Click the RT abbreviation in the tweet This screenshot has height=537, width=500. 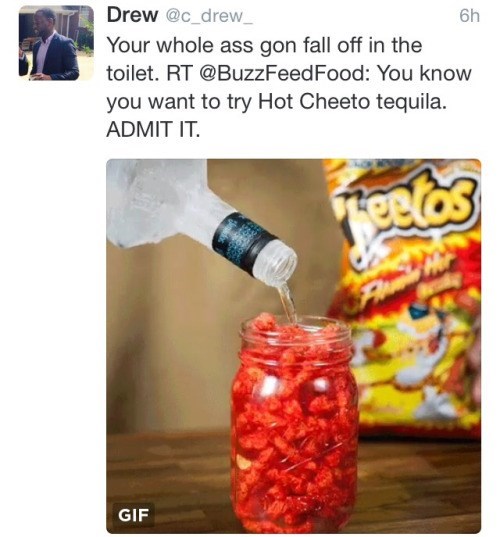(179, 73)
